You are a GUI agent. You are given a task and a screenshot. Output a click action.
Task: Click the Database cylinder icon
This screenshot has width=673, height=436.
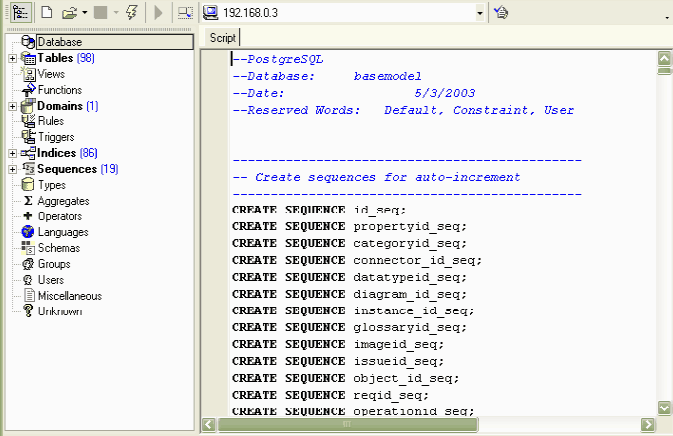tap(28, 42)
